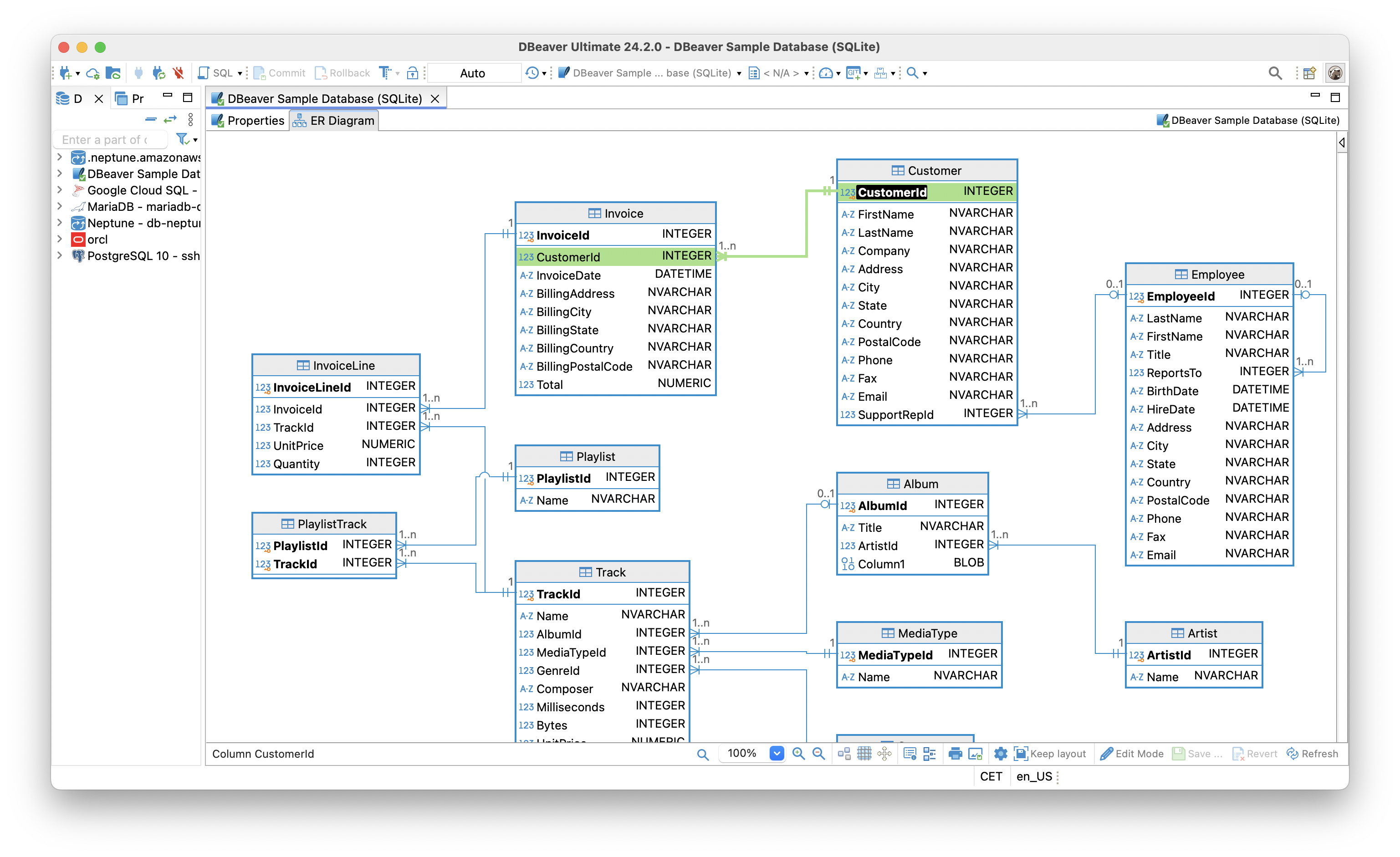
Task: Open the SQL editor dropdown arrow
Action: click(x=240, y=73)
